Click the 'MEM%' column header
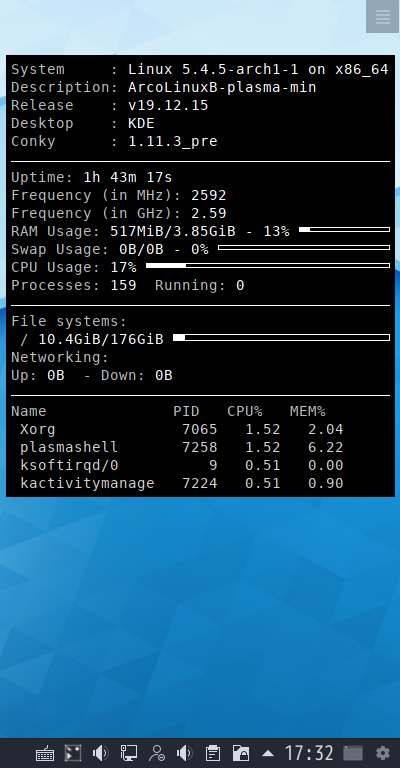The image size is (400, 768). pyautogui.click(x=307, y=411)
